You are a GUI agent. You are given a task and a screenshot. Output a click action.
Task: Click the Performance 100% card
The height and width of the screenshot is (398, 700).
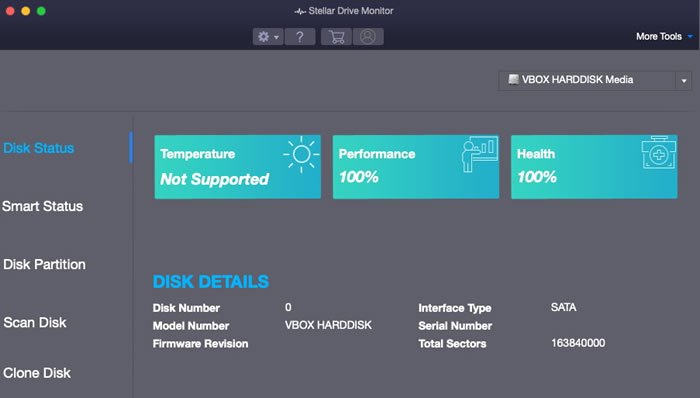point(416,167)
